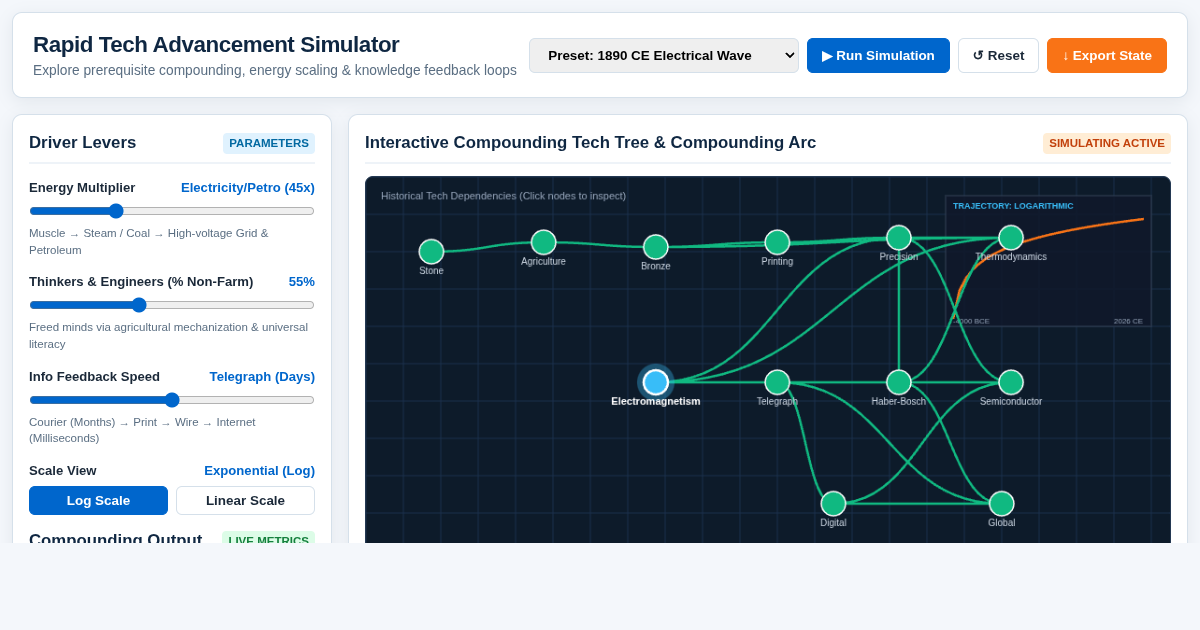
Task: Click the 55% thinkers value
Action: click(x=302, y=282)
